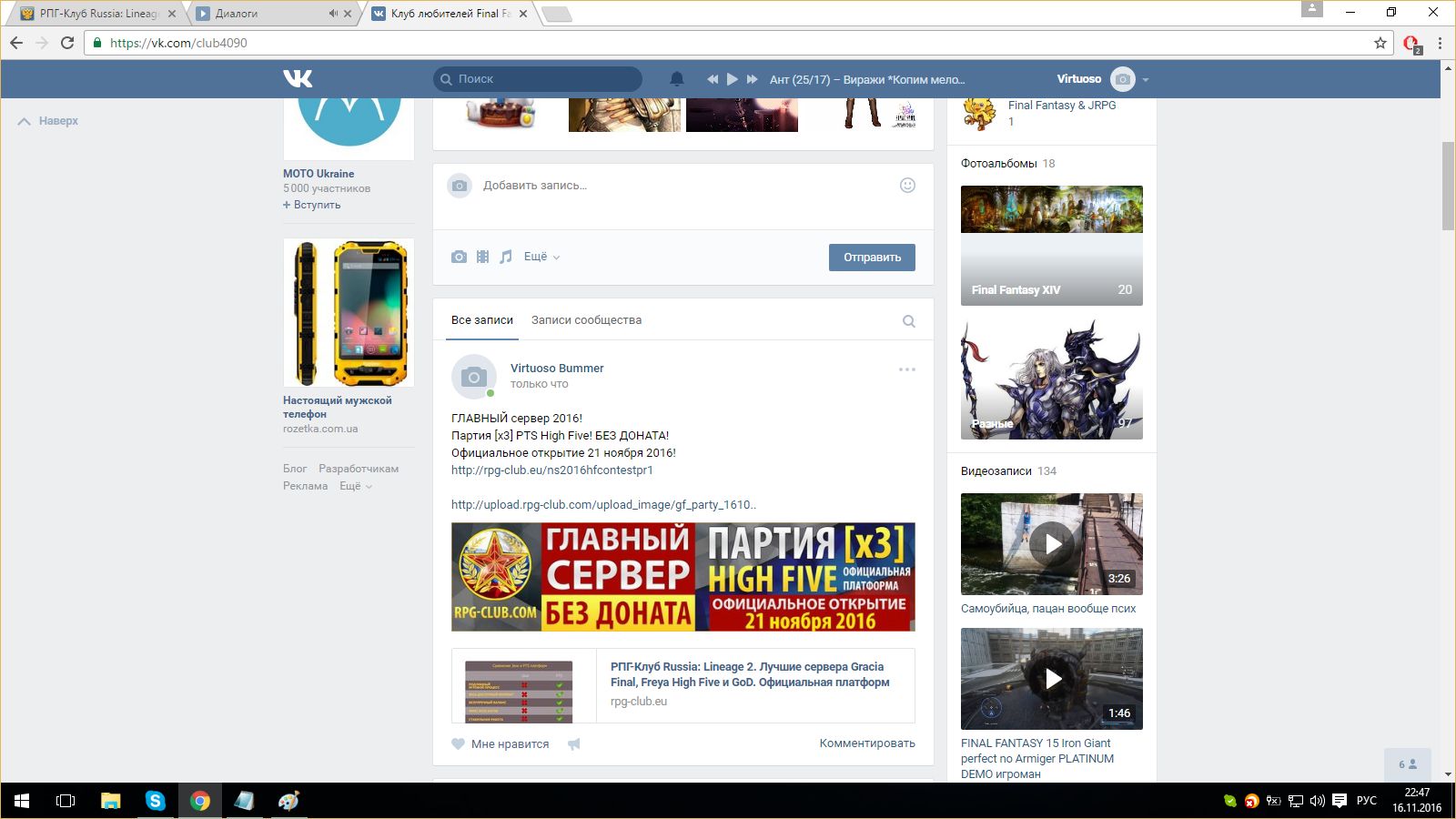This screenshot has height=819, width=1456.
Task: Open Windows Start menu
Action: [22, 801]
